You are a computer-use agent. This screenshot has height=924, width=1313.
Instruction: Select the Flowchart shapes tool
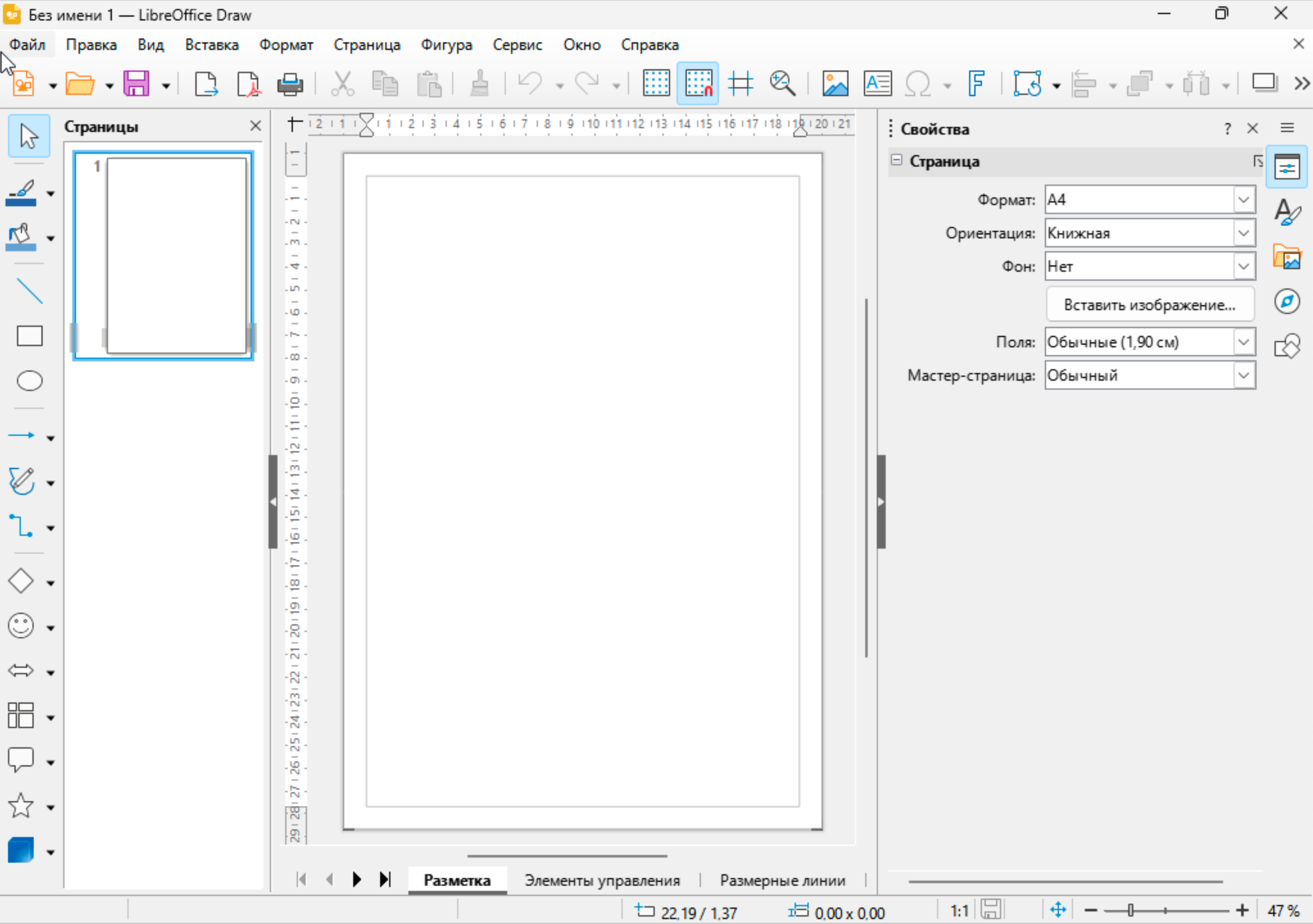pyautogui.click(x=22, y=716)
